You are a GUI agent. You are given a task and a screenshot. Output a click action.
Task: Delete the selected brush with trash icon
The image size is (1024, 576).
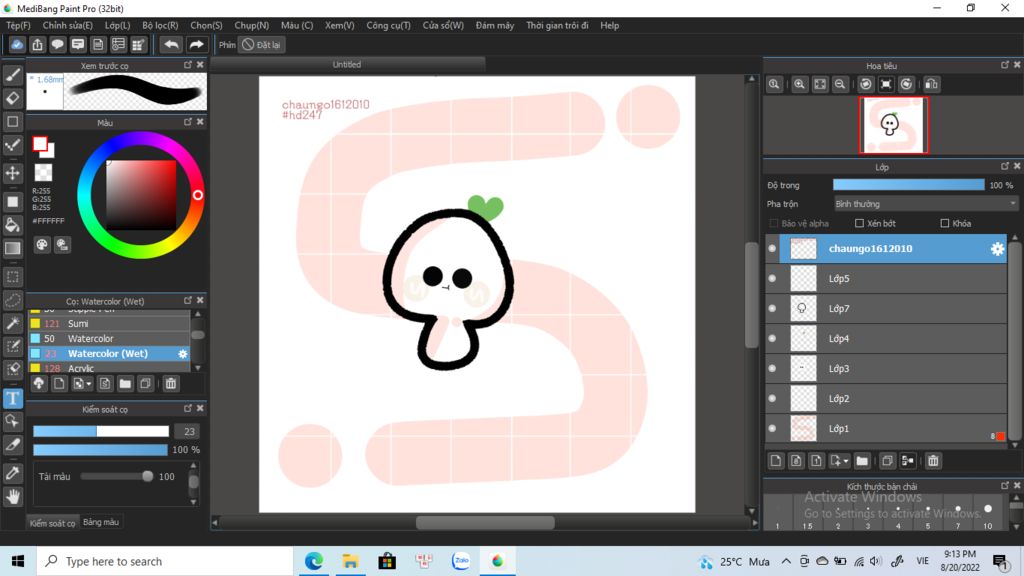(x=171, y=383)
